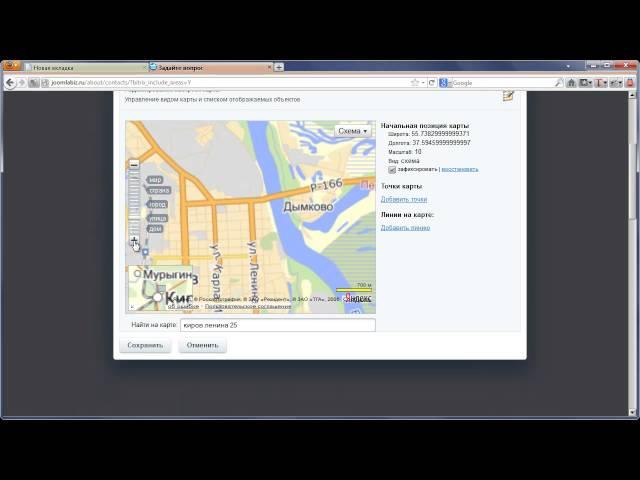Select the 'страна' zoom level tag

pos(158,190)
